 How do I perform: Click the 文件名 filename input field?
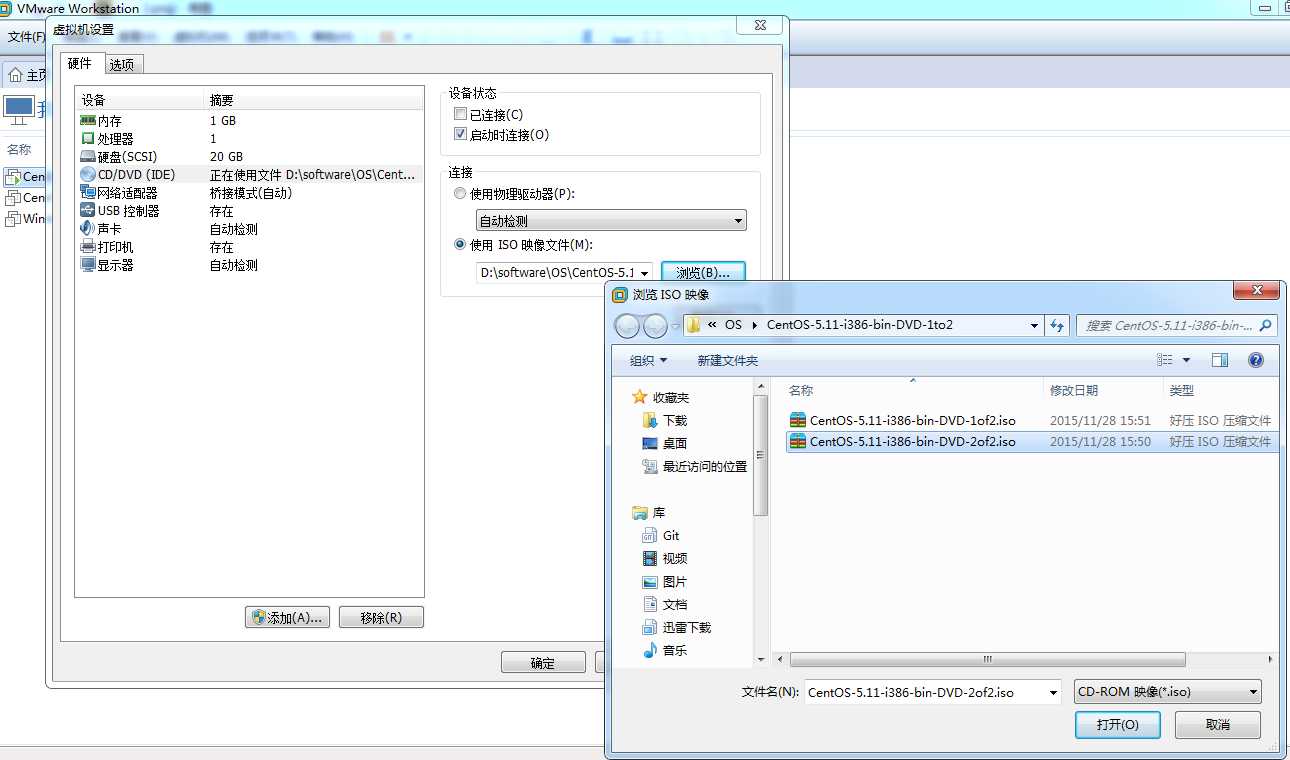pos(925,692)
